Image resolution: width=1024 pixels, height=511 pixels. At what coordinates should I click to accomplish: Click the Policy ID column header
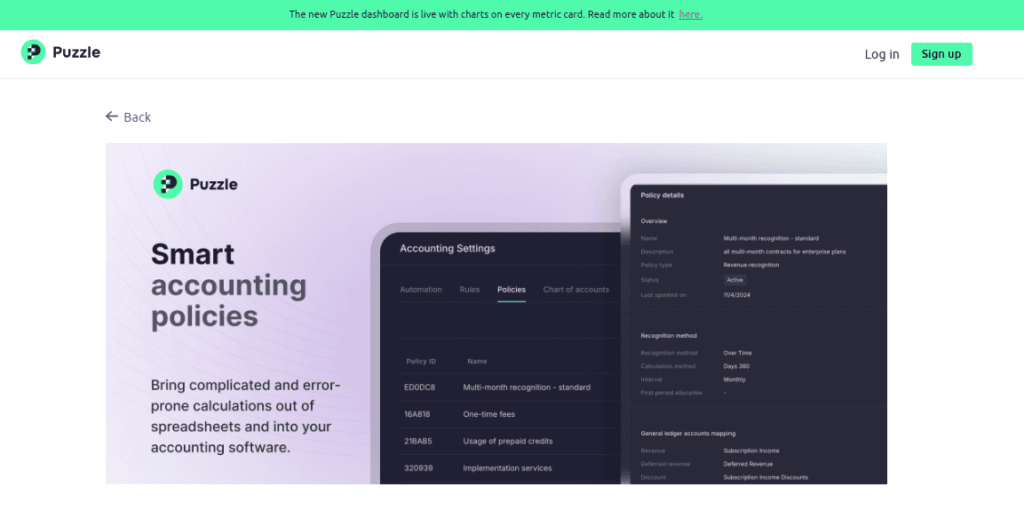(421, 361)
